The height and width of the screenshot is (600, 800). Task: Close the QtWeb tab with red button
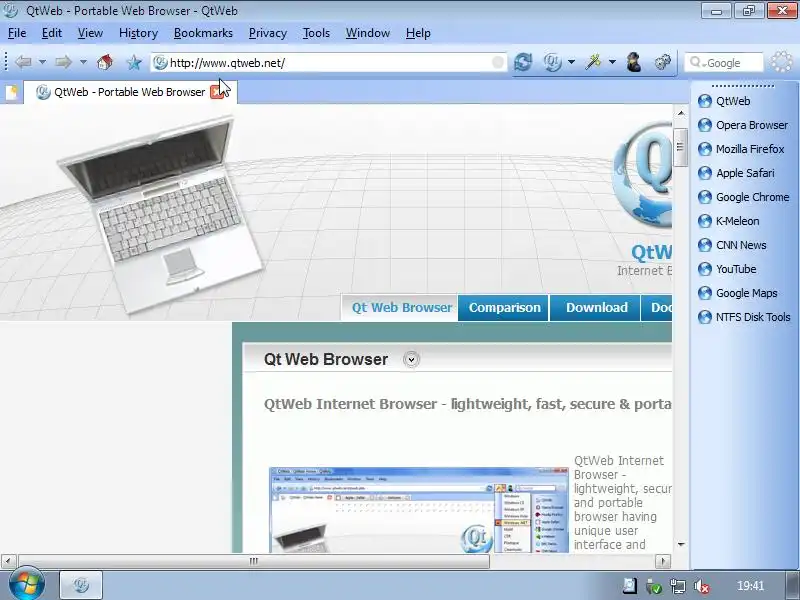tap(217, 92)
